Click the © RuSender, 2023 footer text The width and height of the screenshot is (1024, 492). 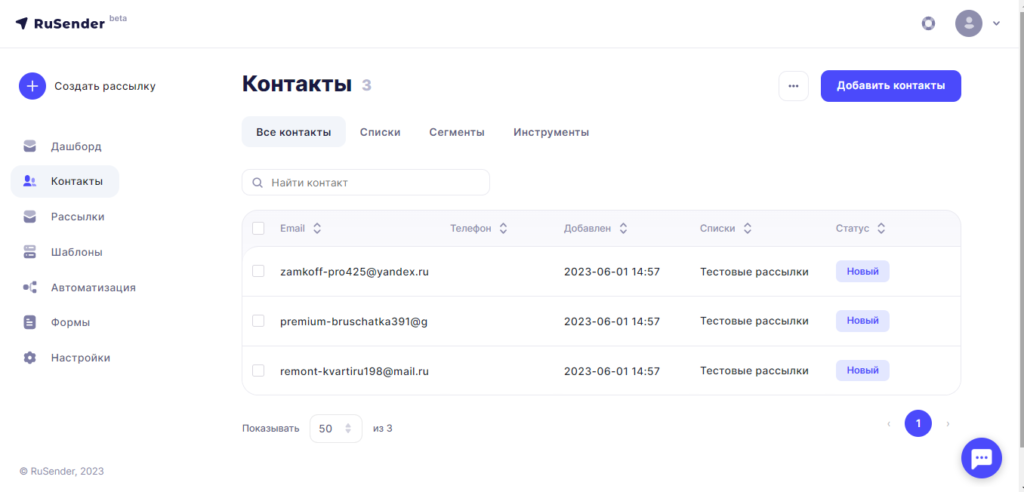(x=61, y=470)
